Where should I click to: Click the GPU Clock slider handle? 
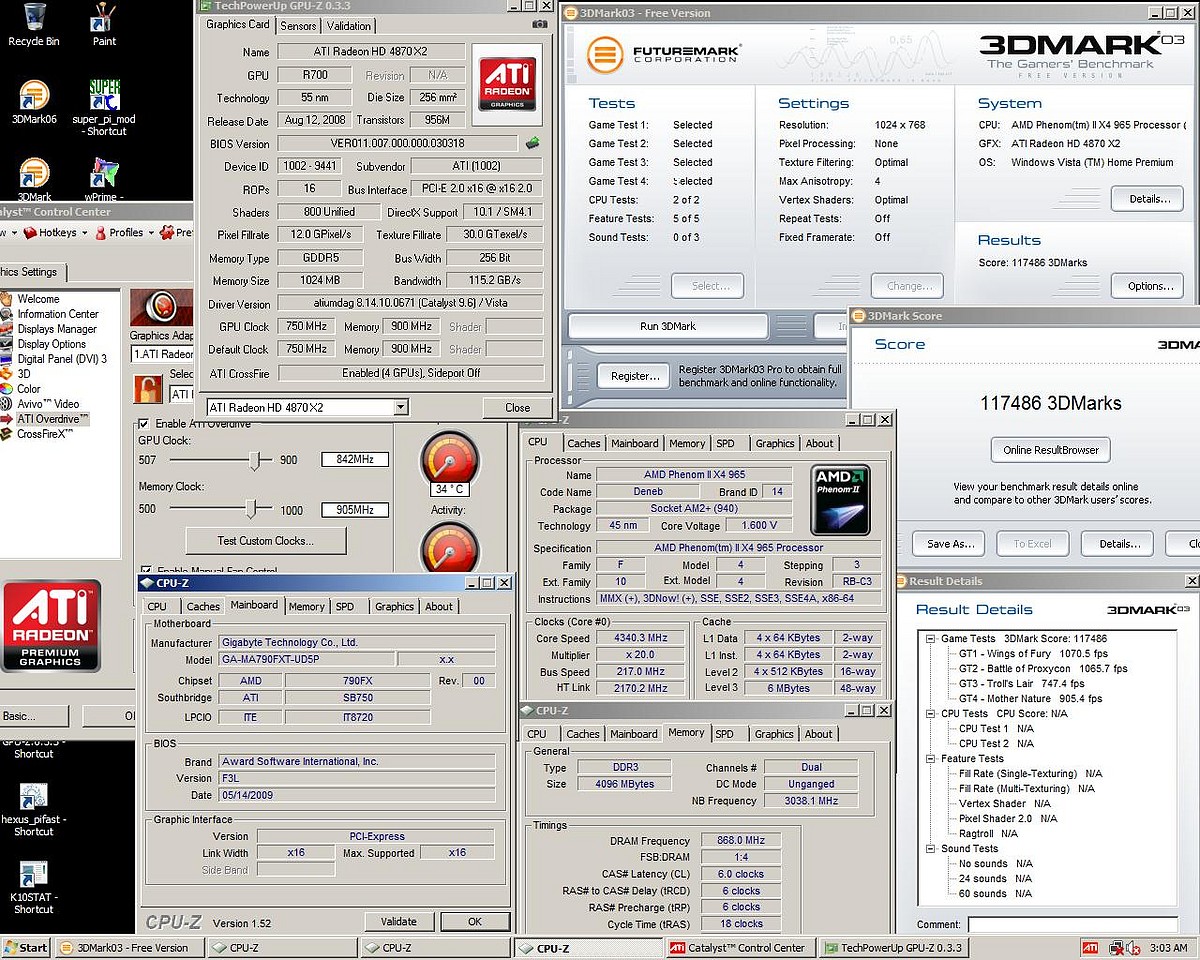[255, 460]
